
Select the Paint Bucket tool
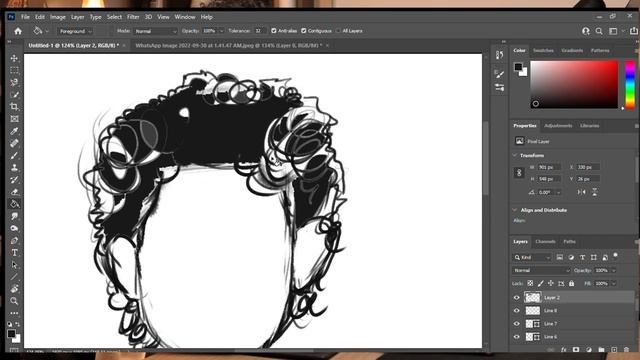click(x=14, y=204)
